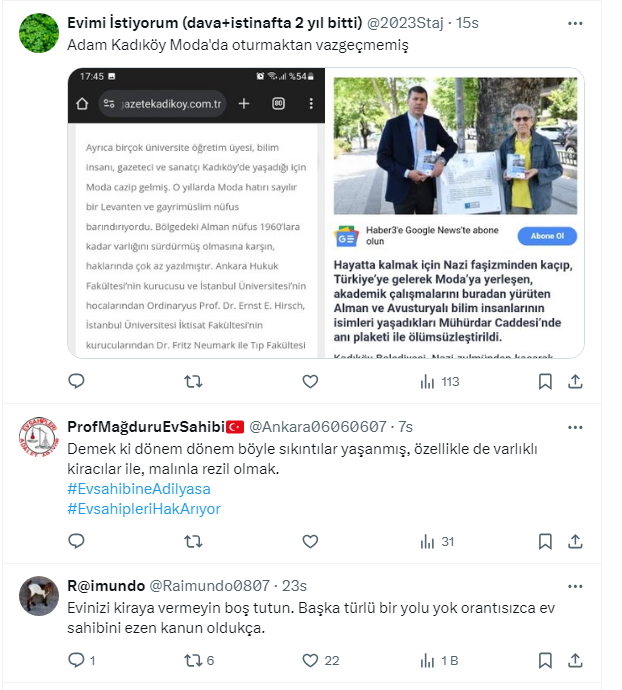The image size is (622, 690).
Task: Bookmark the Evimi İstiyorum tweet
Action: 545,382
